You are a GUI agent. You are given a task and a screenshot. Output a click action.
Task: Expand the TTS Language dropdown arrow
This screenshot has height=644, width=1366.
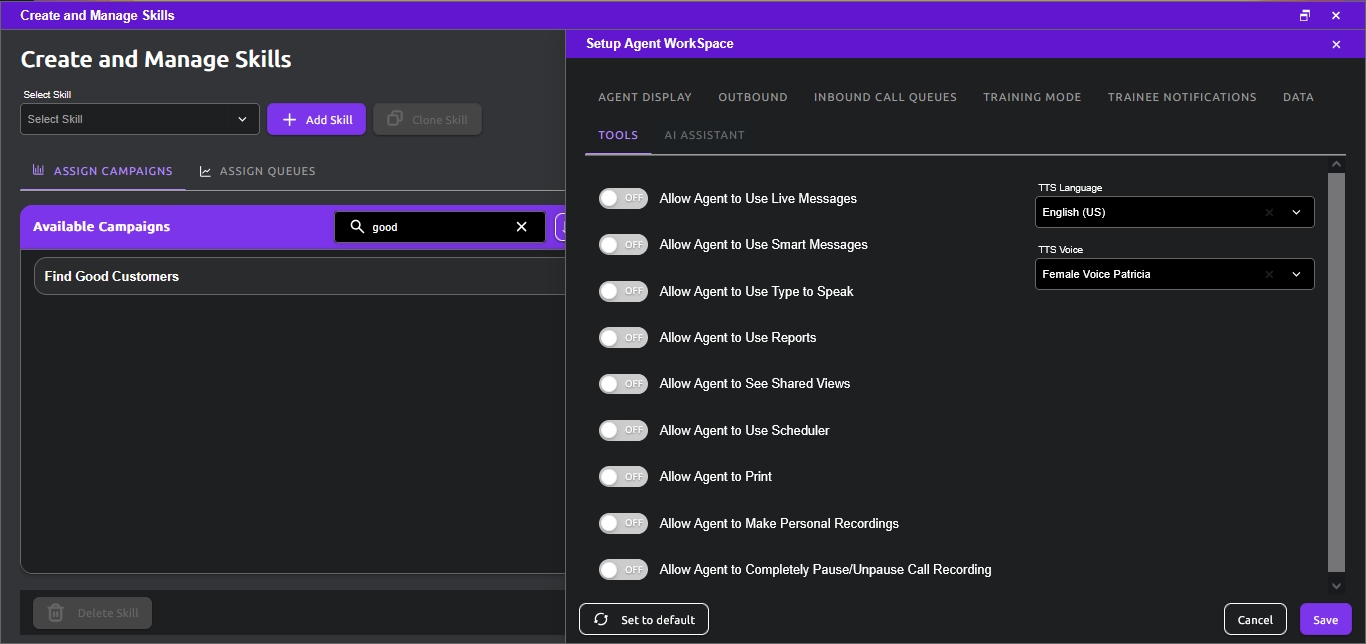[x=1296, y=212]
